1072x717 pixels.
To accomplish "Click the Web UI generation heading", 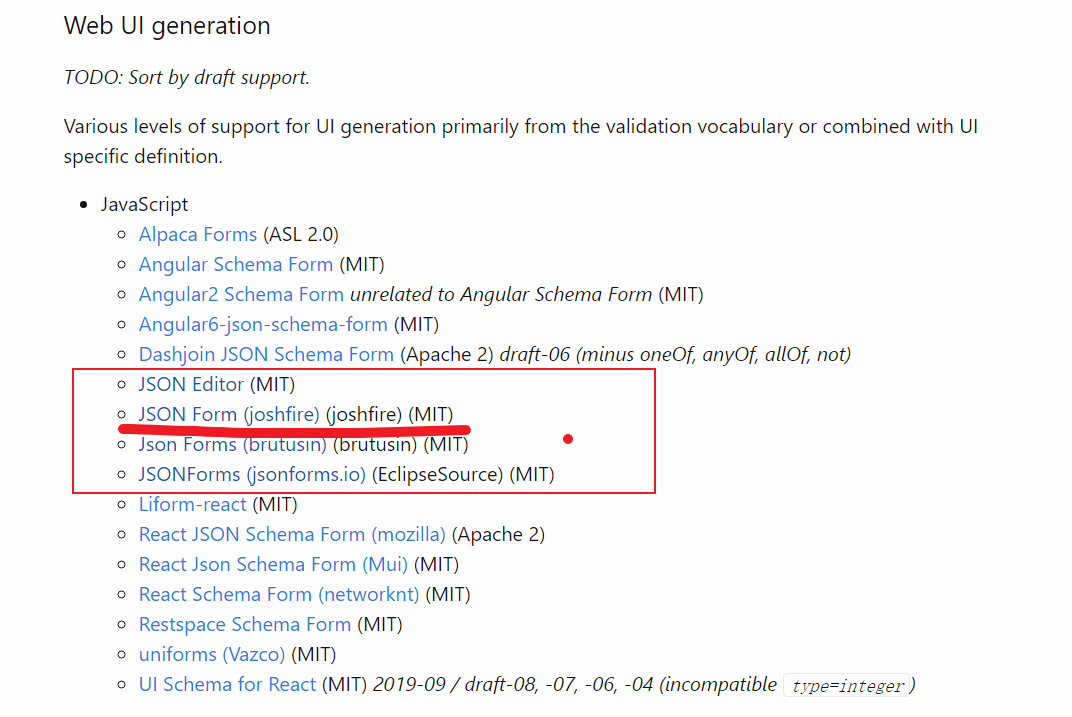I will 167,26.
